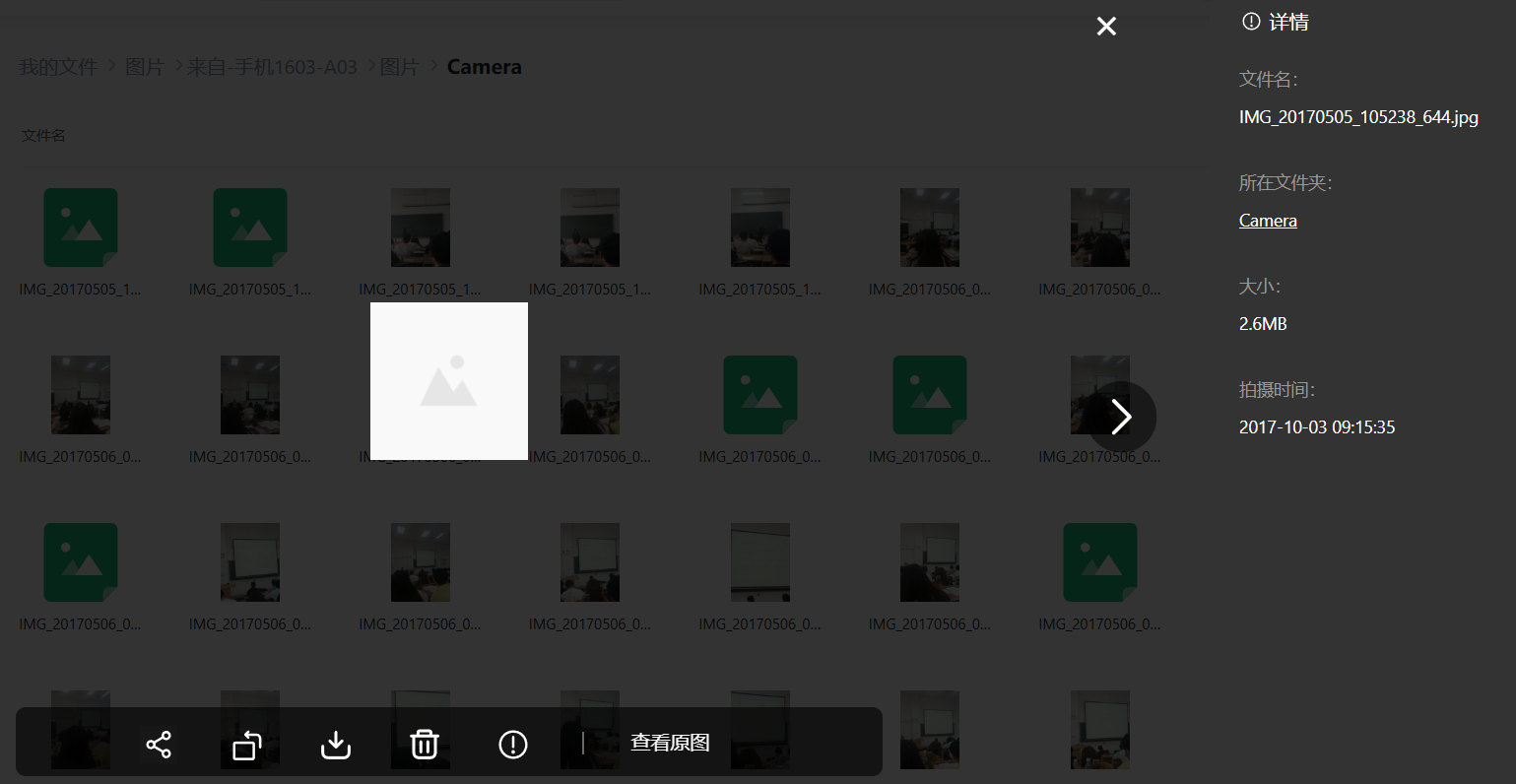Close the image preview with the X

point(1106,27)
